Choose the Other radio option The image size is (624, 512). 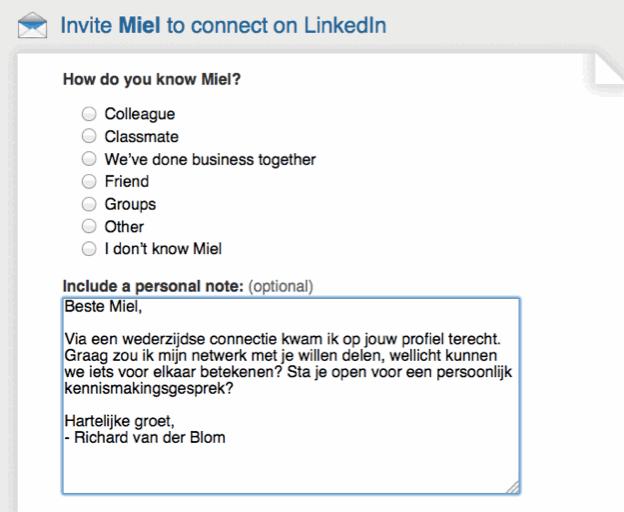tap(90, 226)
